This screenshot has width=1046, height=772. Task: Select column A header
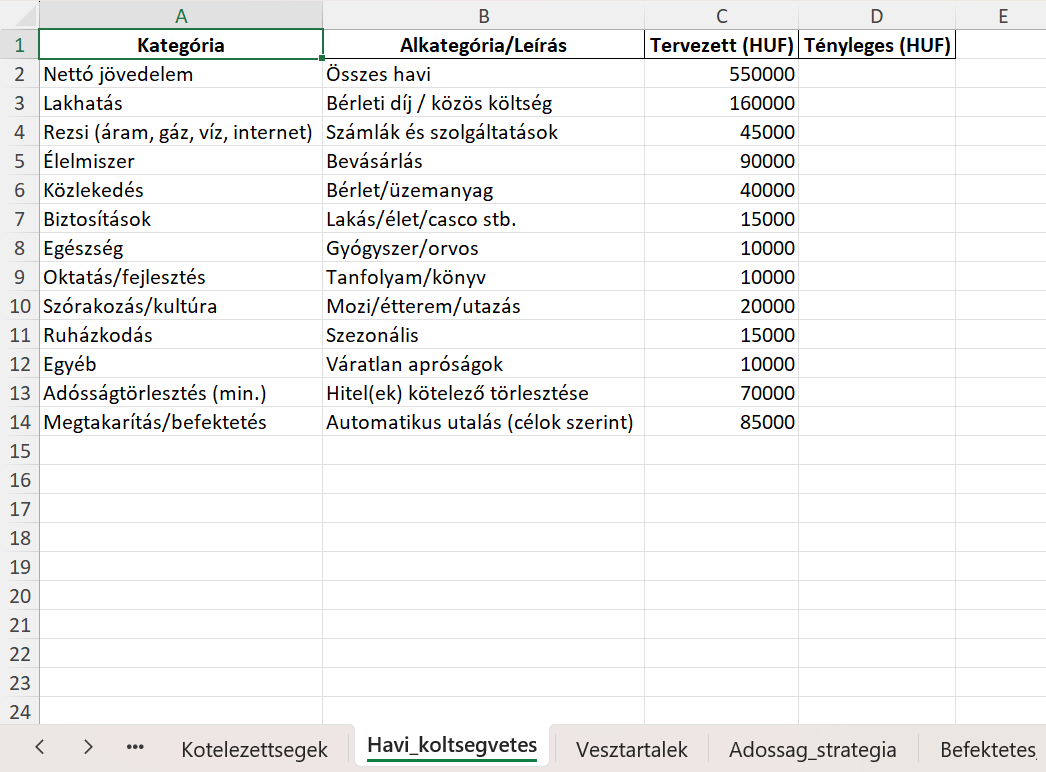tap(180, 15)
